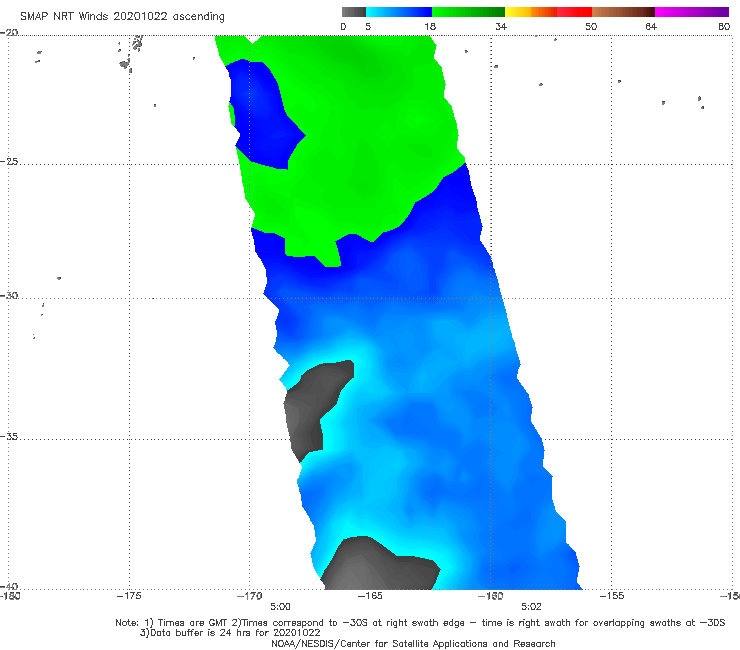The image size is (740, 650).
Task: Click the longitude label '-165'
Action: 370,596
